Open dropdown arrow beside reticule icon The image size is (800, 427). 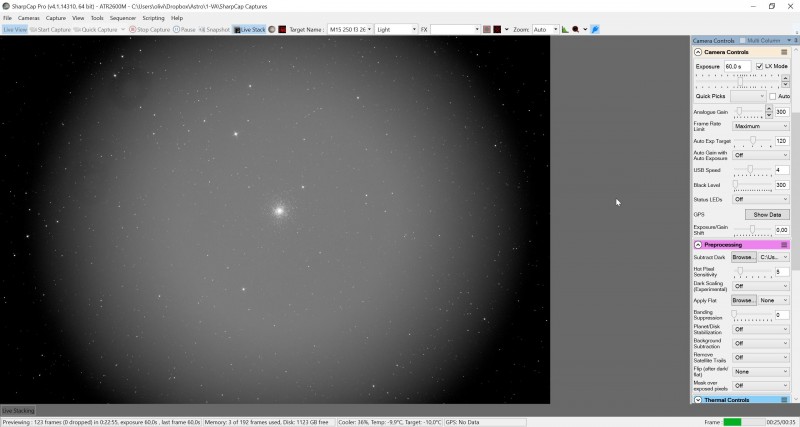coord(507,30)
